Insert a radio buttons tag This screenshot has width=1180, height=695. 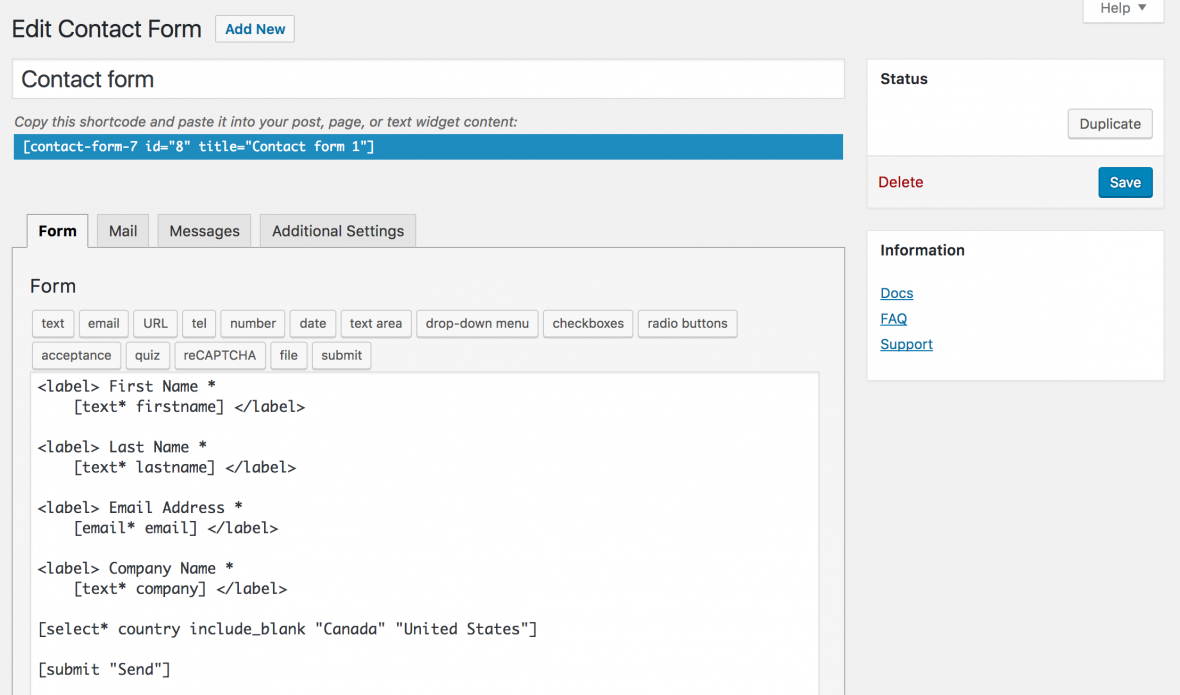click(x=687, y=323)
